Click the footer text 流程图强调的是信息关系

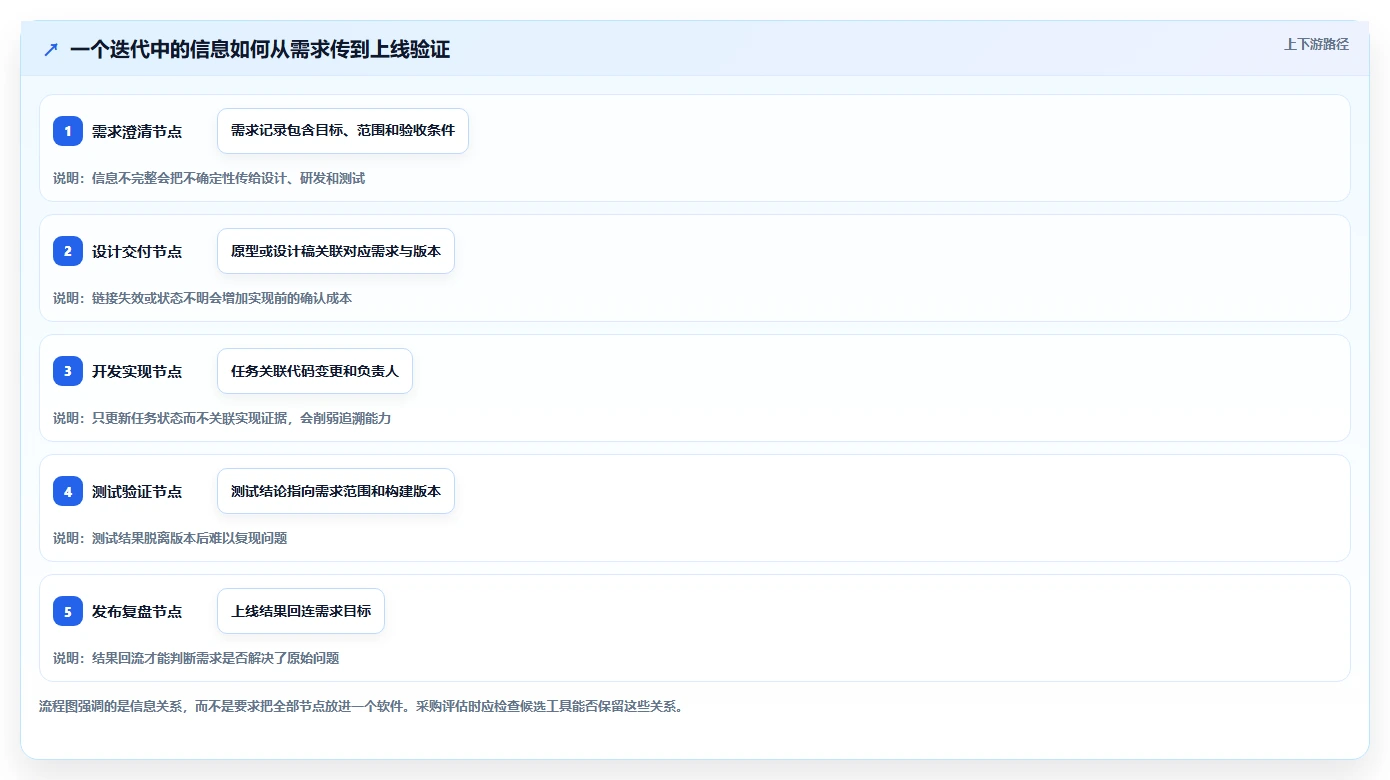point(110,706)
